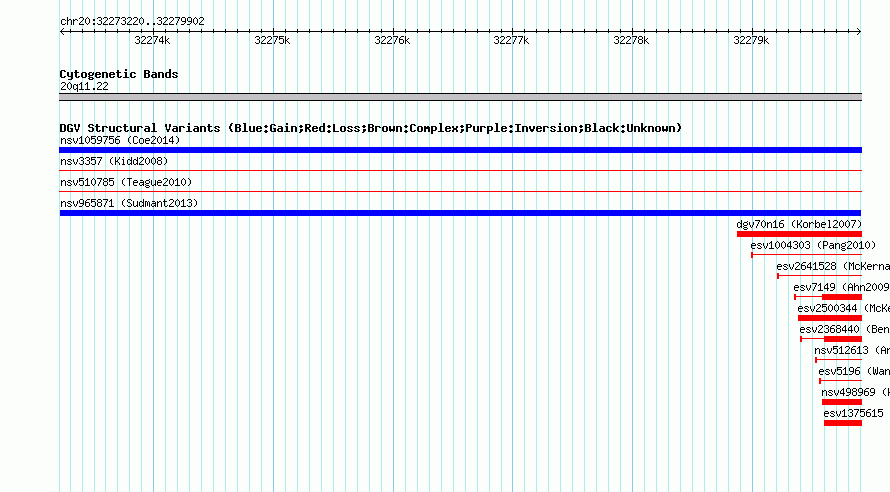The width and height of the screenshot is (890, 492).
Task: Click the left arrow end of ruler
Action: pos(62,32)
